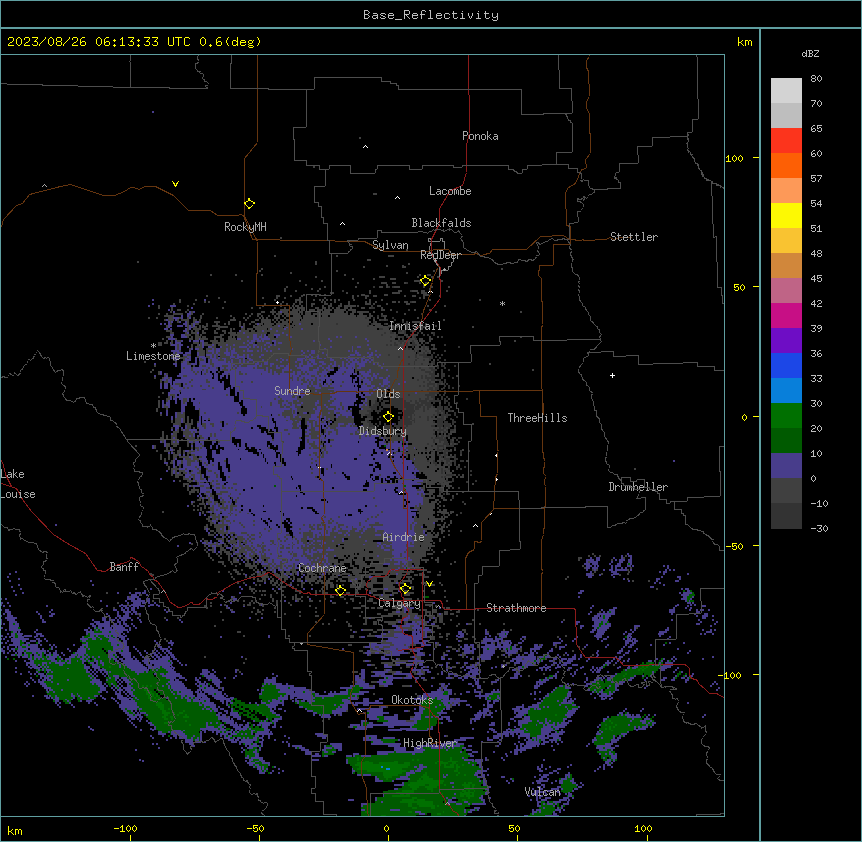Select the bright green 20–30 dBZ swatch

point(786,416)
